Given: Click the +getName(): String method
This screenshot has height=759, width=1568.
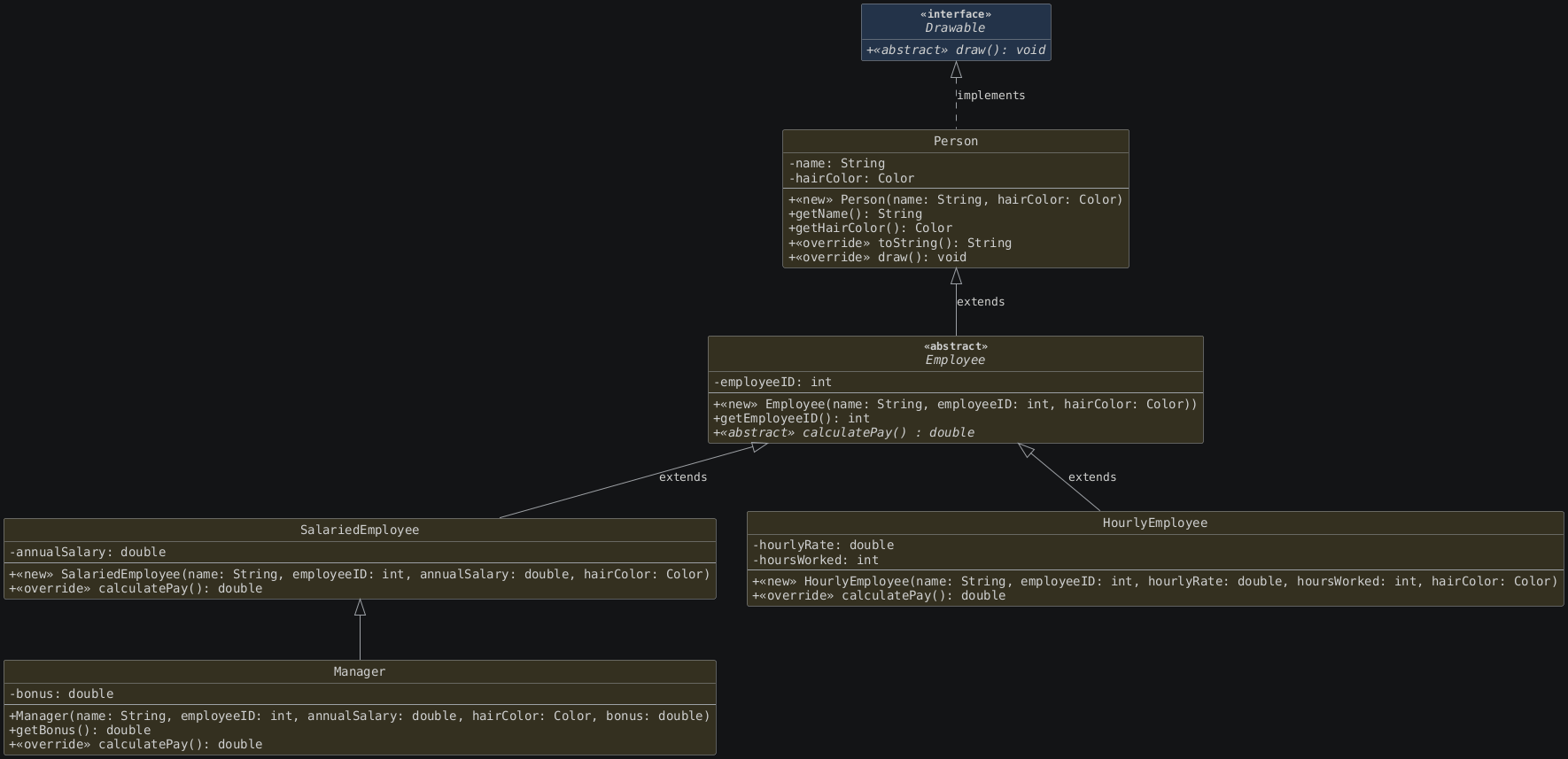Looking at the screenshot, I should (x=855, y=213).
